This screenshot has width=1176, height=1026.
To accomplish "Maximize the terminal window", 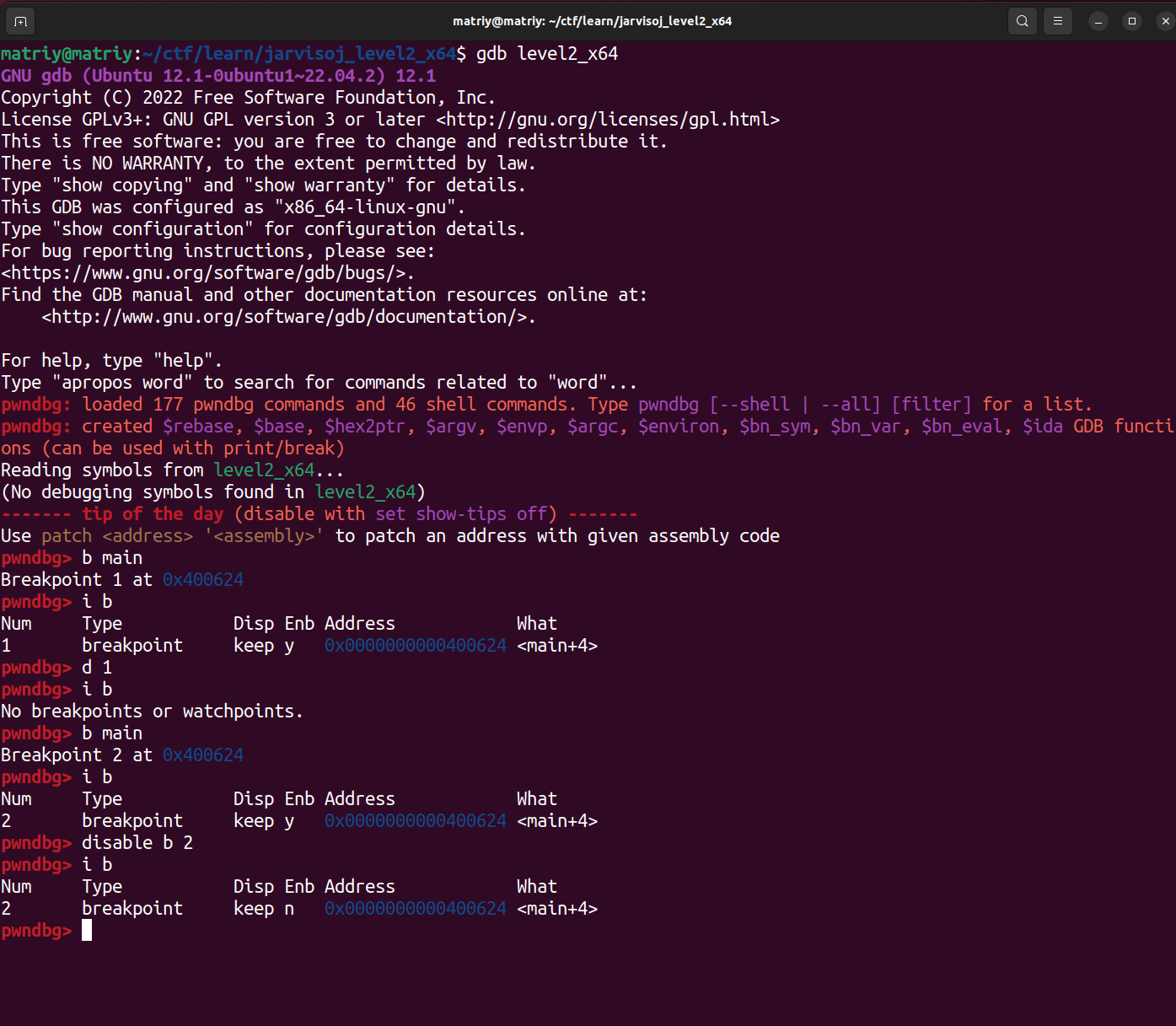I will (x=1132, y=21).
